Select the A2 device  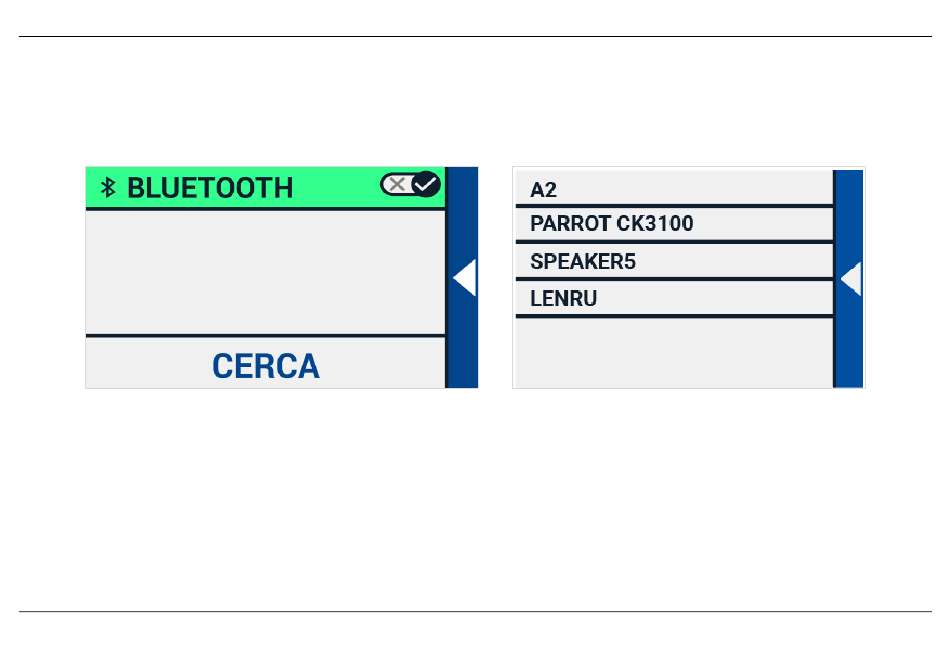pos(544,189)
